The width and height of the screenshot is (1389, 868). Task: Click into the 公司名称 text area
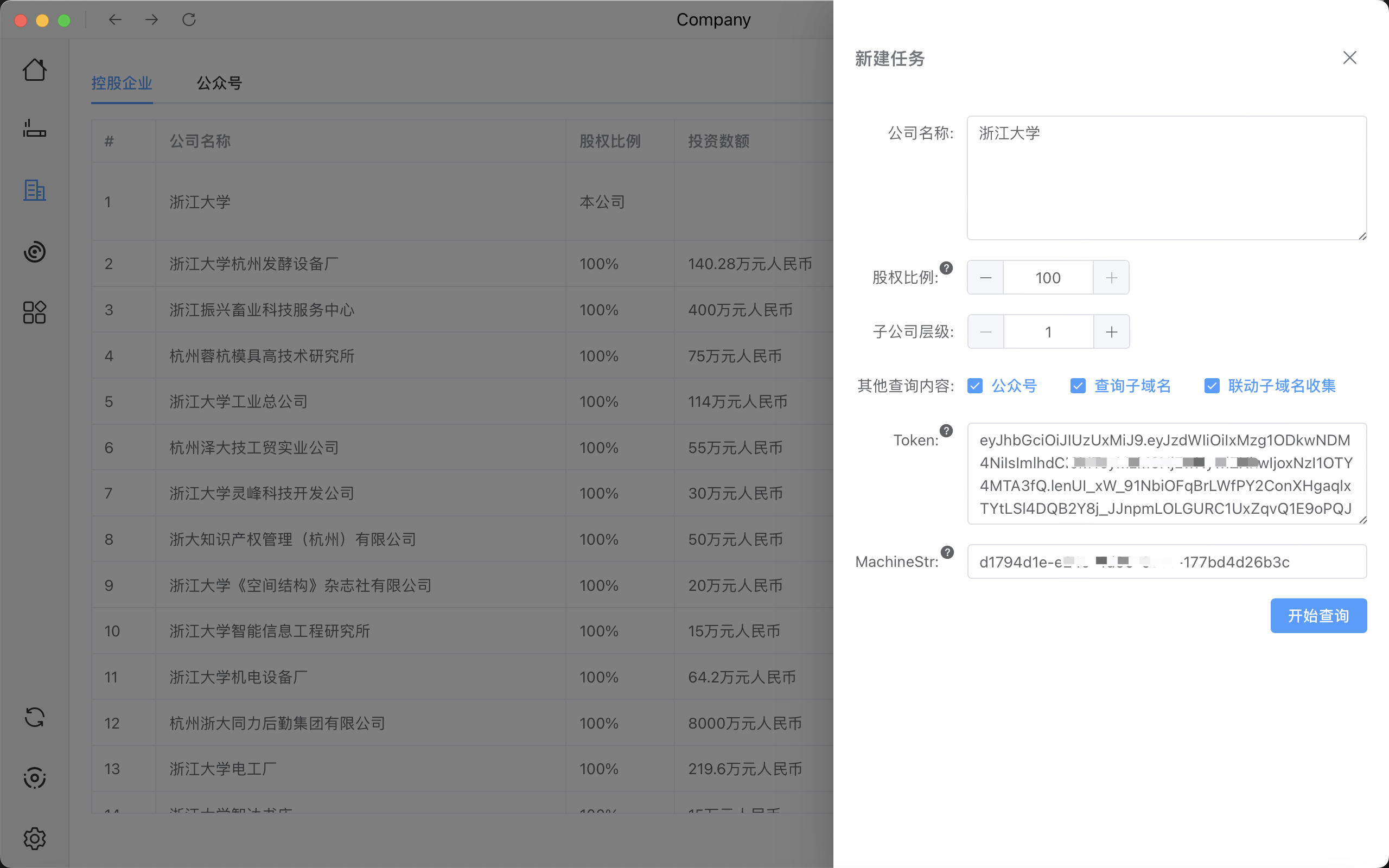coord(1167,178)
